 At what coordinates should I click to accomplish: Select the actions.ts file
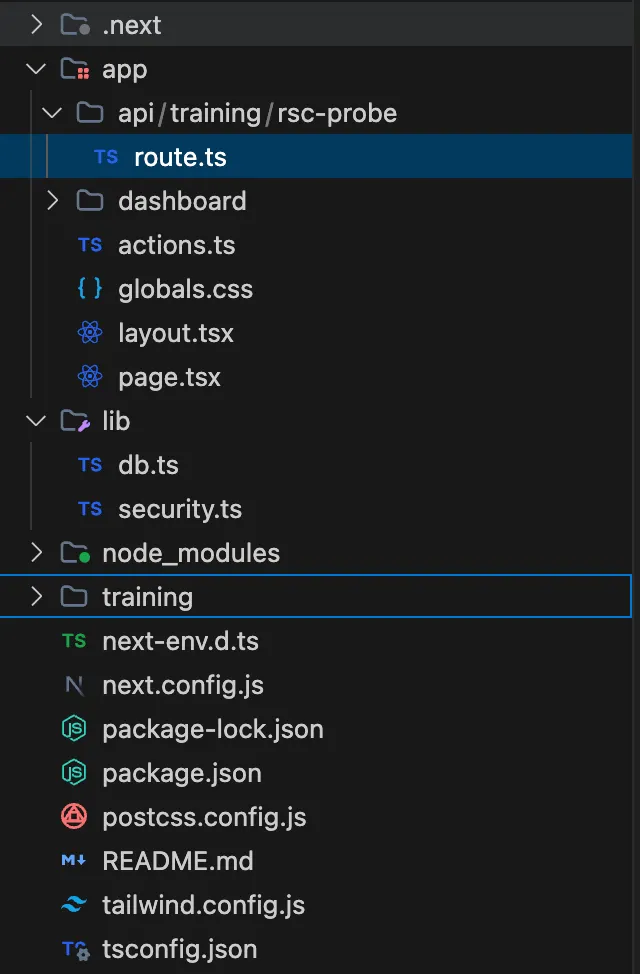176,245
